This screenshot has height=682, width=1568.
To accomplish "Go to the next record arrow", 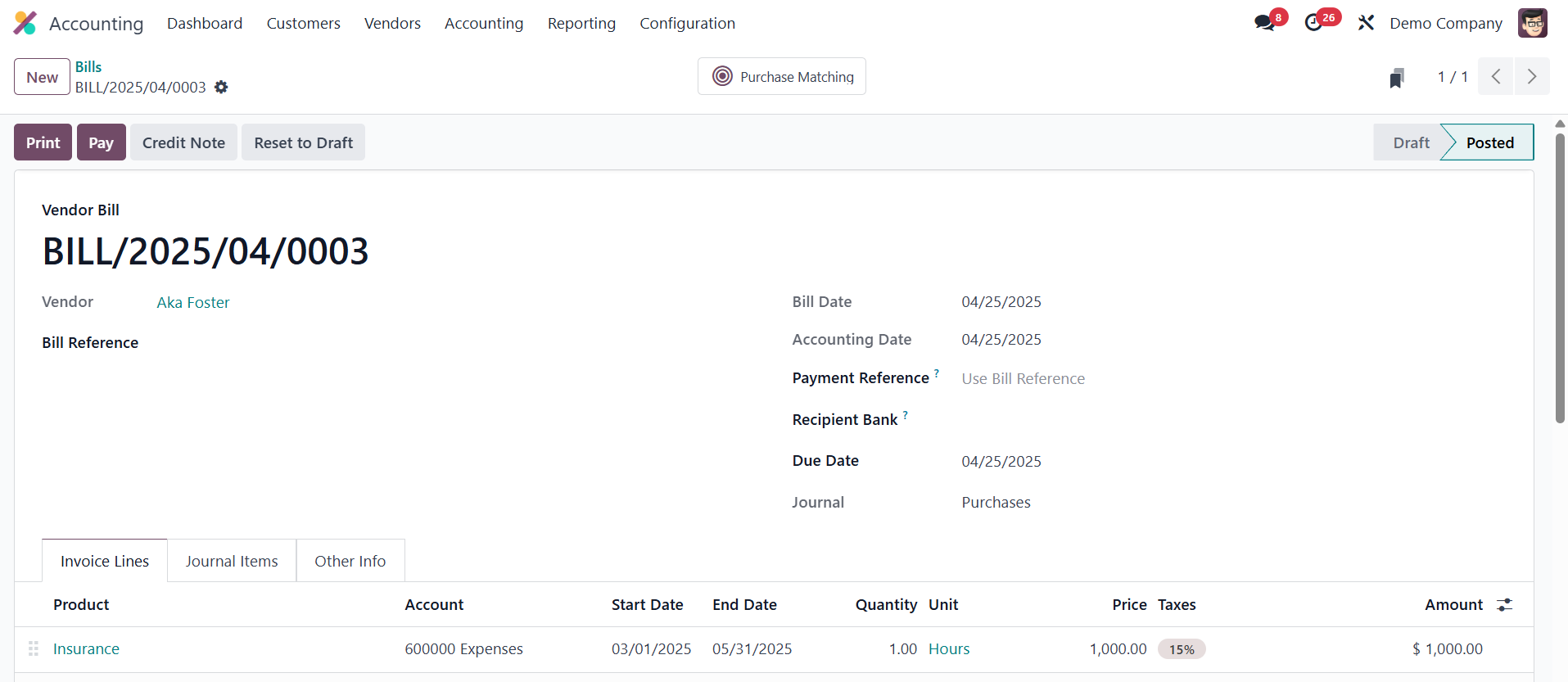I will click(x=1532, y=77).
